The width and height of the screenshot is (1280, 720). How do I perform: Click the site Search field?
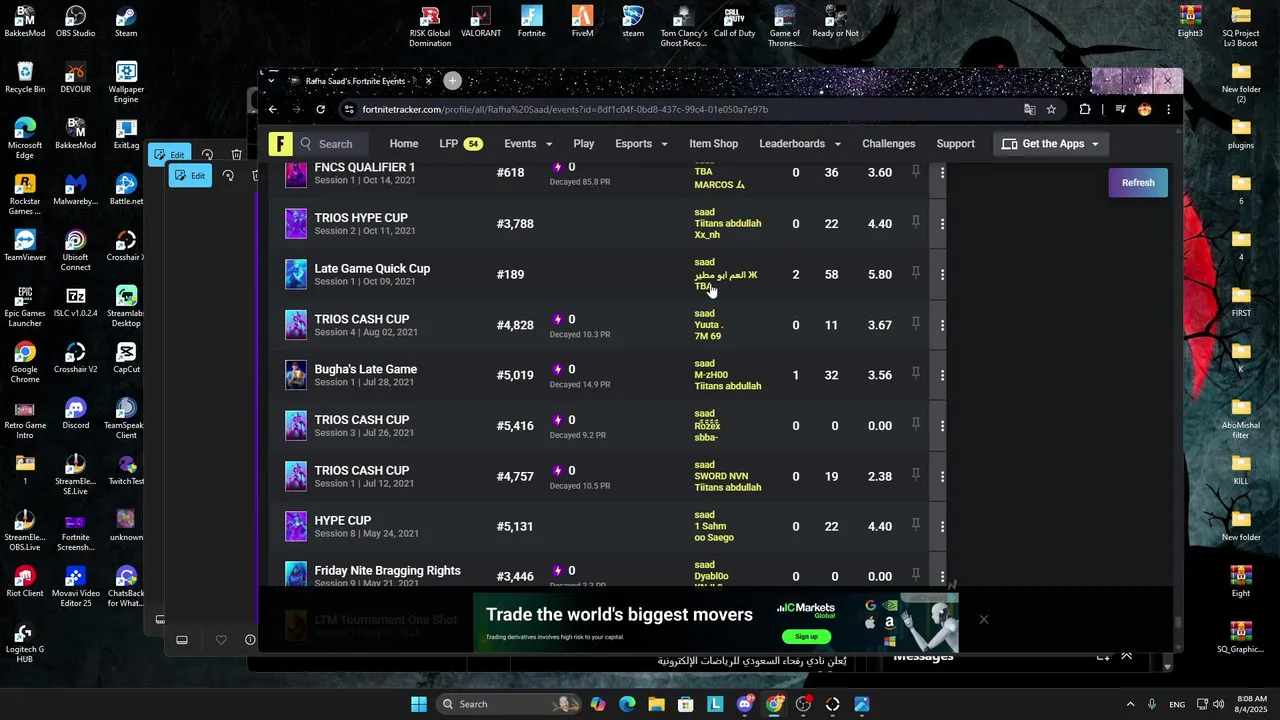[x=335, y=144]
